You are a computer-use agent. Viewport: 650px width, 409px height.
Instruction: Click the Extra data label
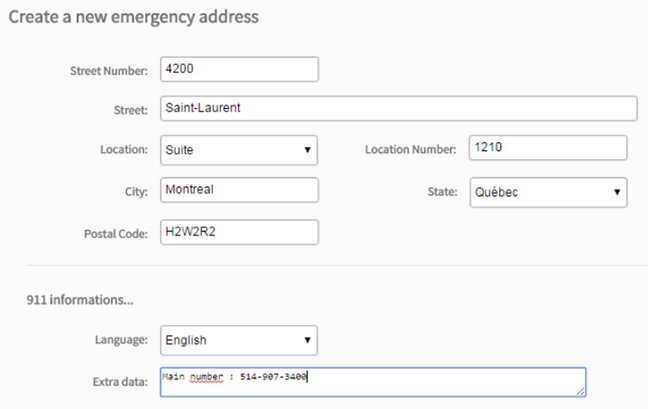[120, 382]
